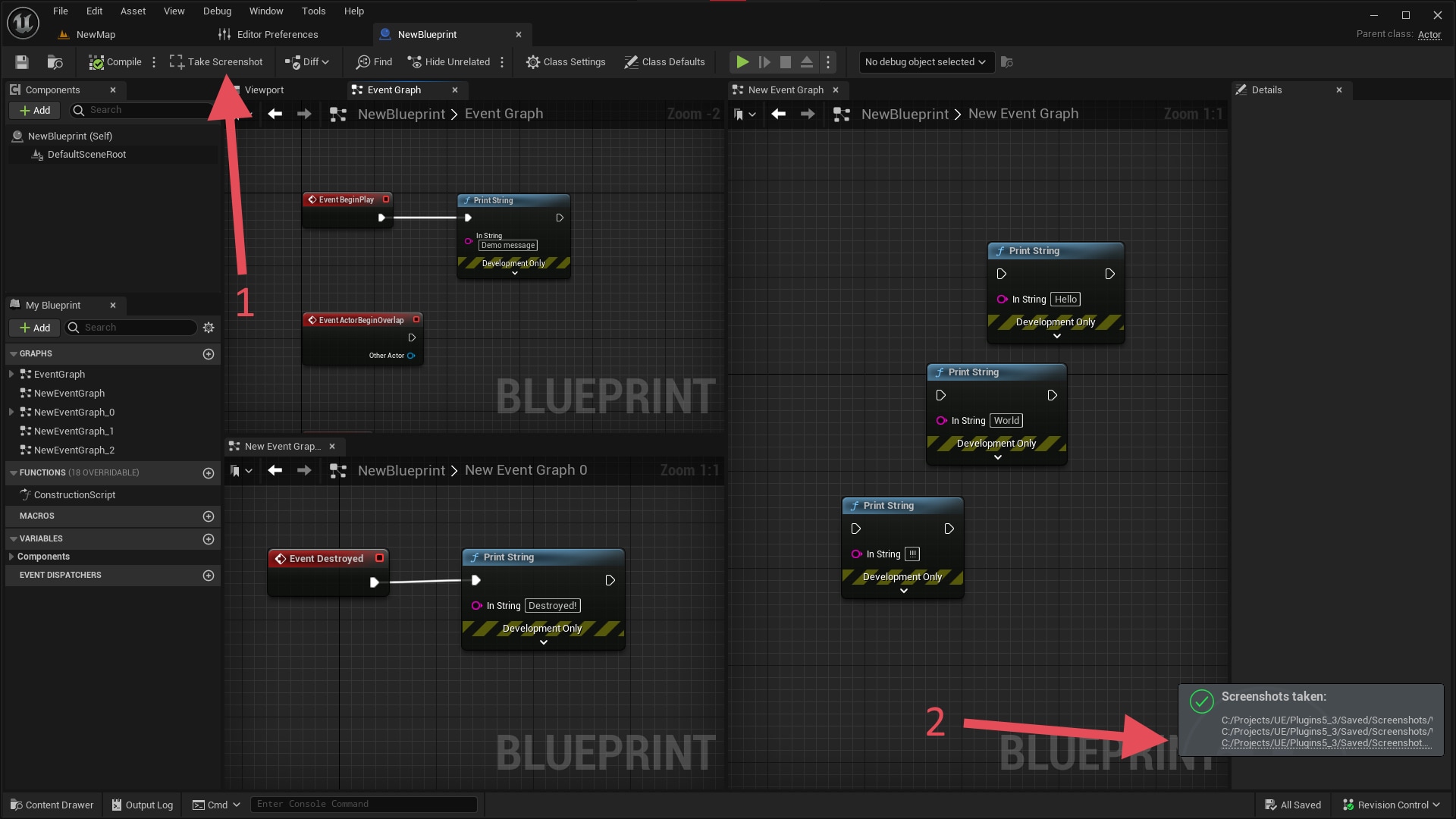The image size is (1456, 819).
Task: Open the My Blueprint filter settings gear
Action: tap(209, 328)
